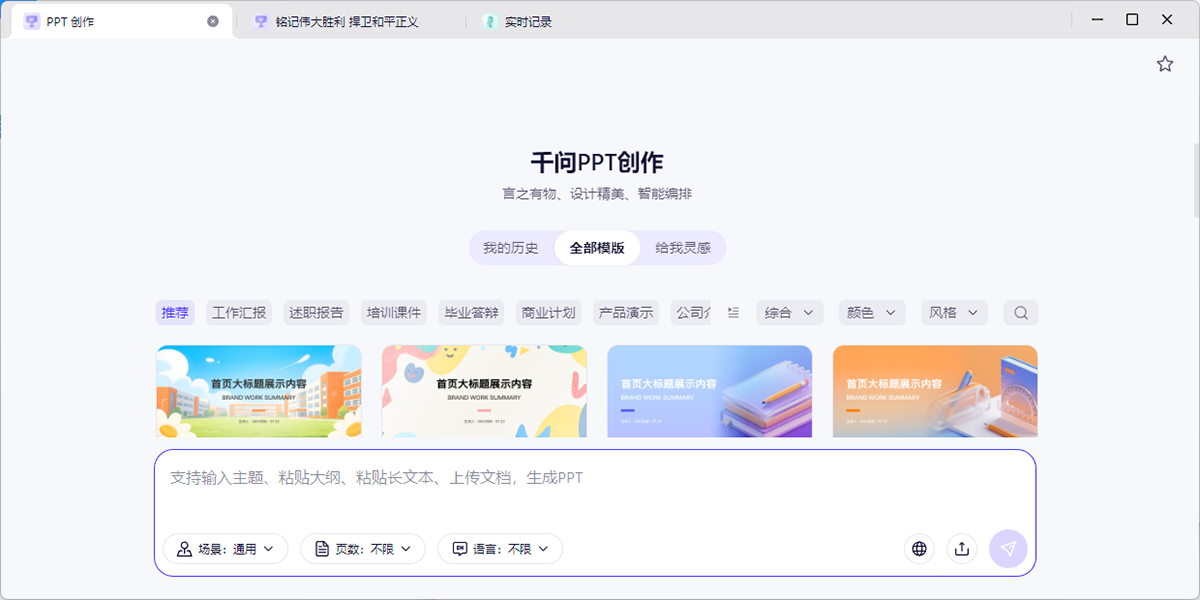The width and height of the screenshot is (1200, 600).
Task: Click the upload document icon
Action: pyautogui.click(x=962, y=548)
